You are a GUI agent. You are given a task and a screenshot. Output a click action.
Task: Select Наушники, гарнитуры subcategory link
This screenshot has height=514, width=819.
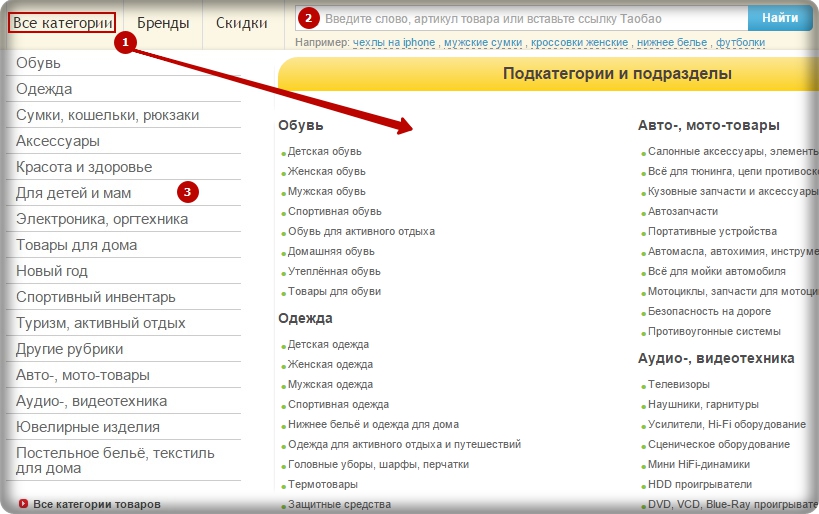[x=703, y=404]
